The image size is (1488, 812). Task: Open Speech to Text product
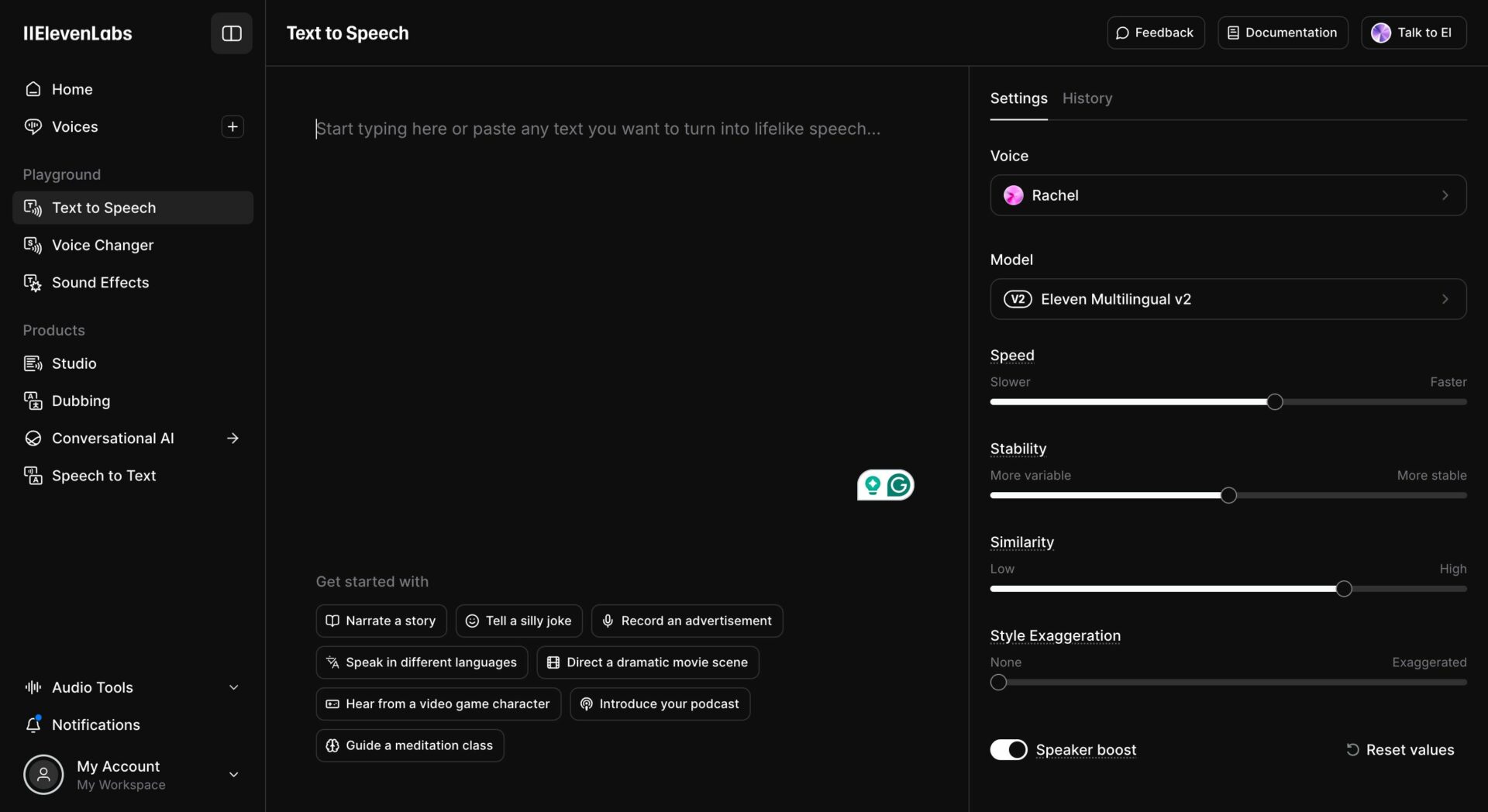click(133, 476)
